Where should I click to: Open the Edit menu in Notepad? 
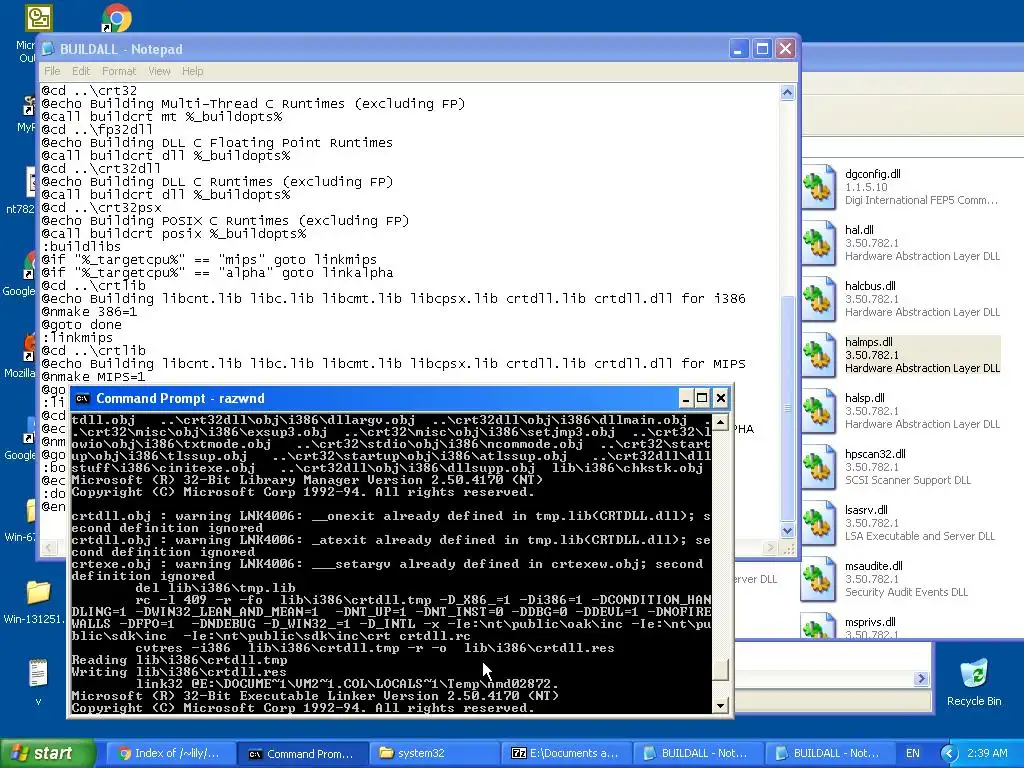click(81, 71)
